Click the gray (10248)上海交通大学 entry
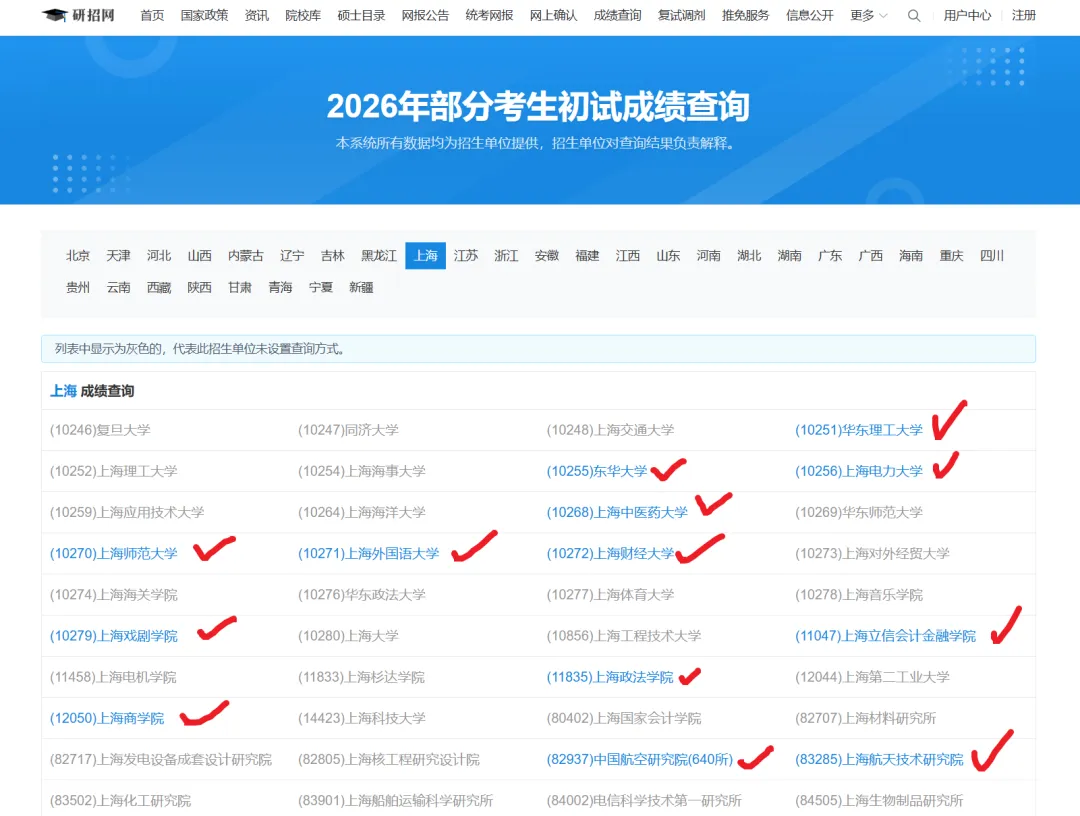The image size is (1080, 816). [610, 430]
